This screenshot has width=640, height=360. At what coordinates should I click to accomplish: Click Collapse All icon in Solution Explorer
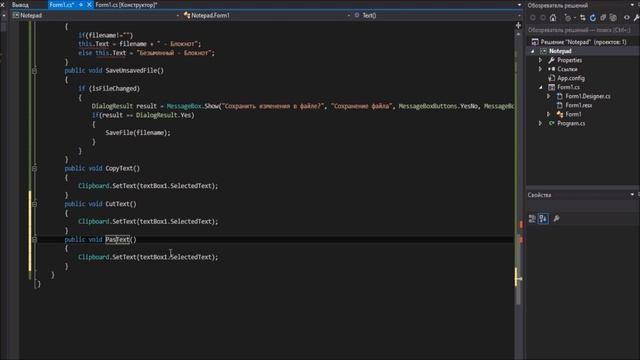603,18
